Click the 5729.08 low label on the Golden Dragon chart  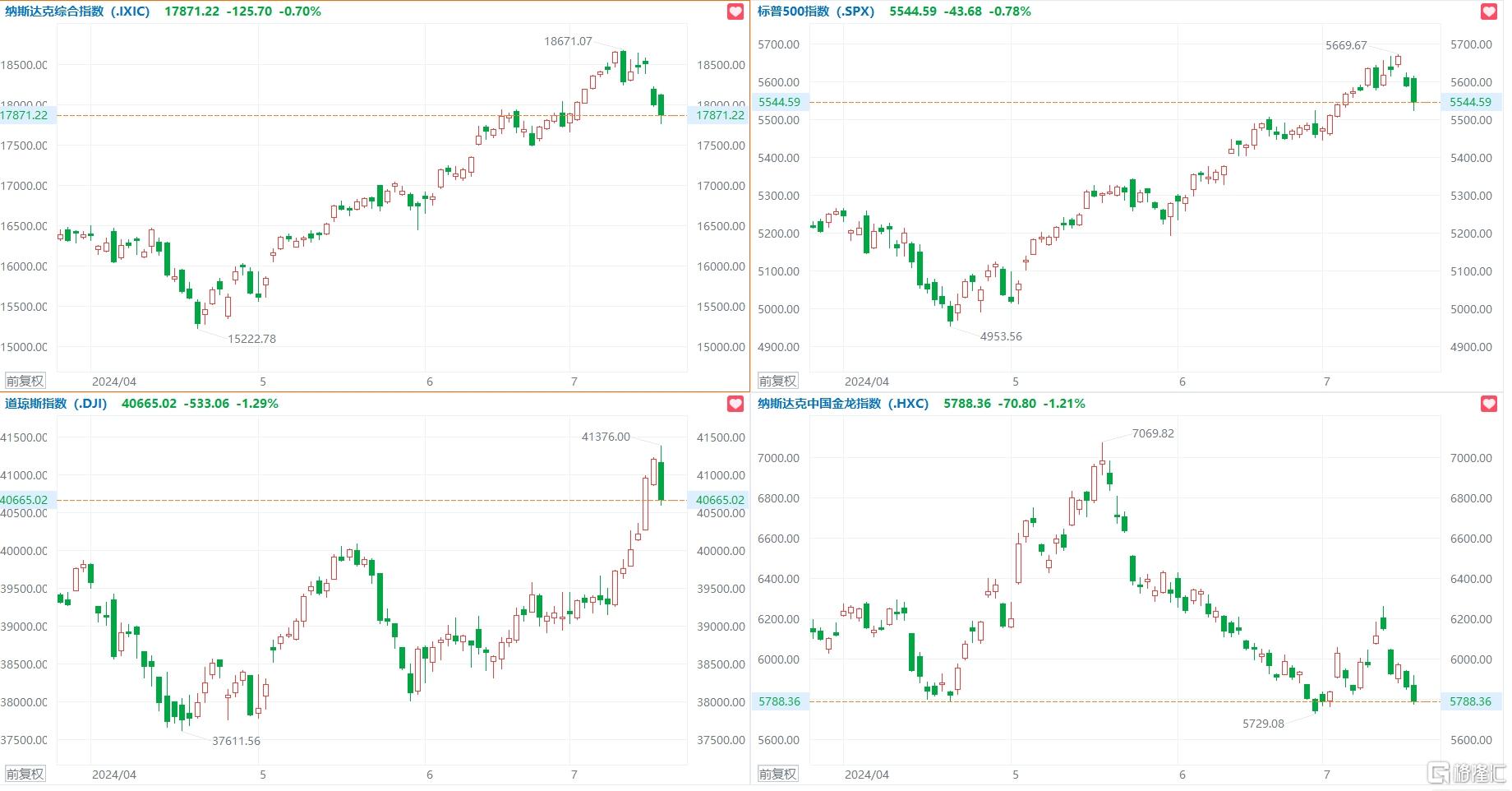pos(1263,724)
